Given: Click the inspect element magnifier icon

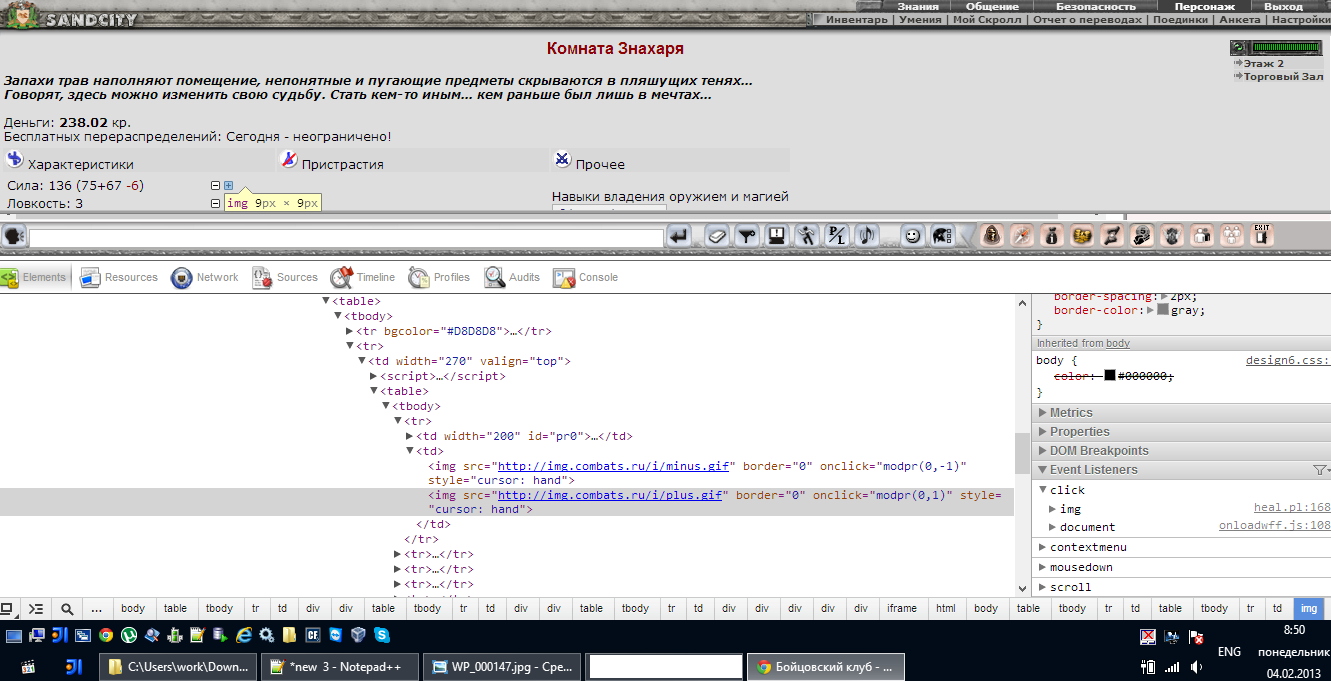Looking at the screenshot, I should pos(67,608).
